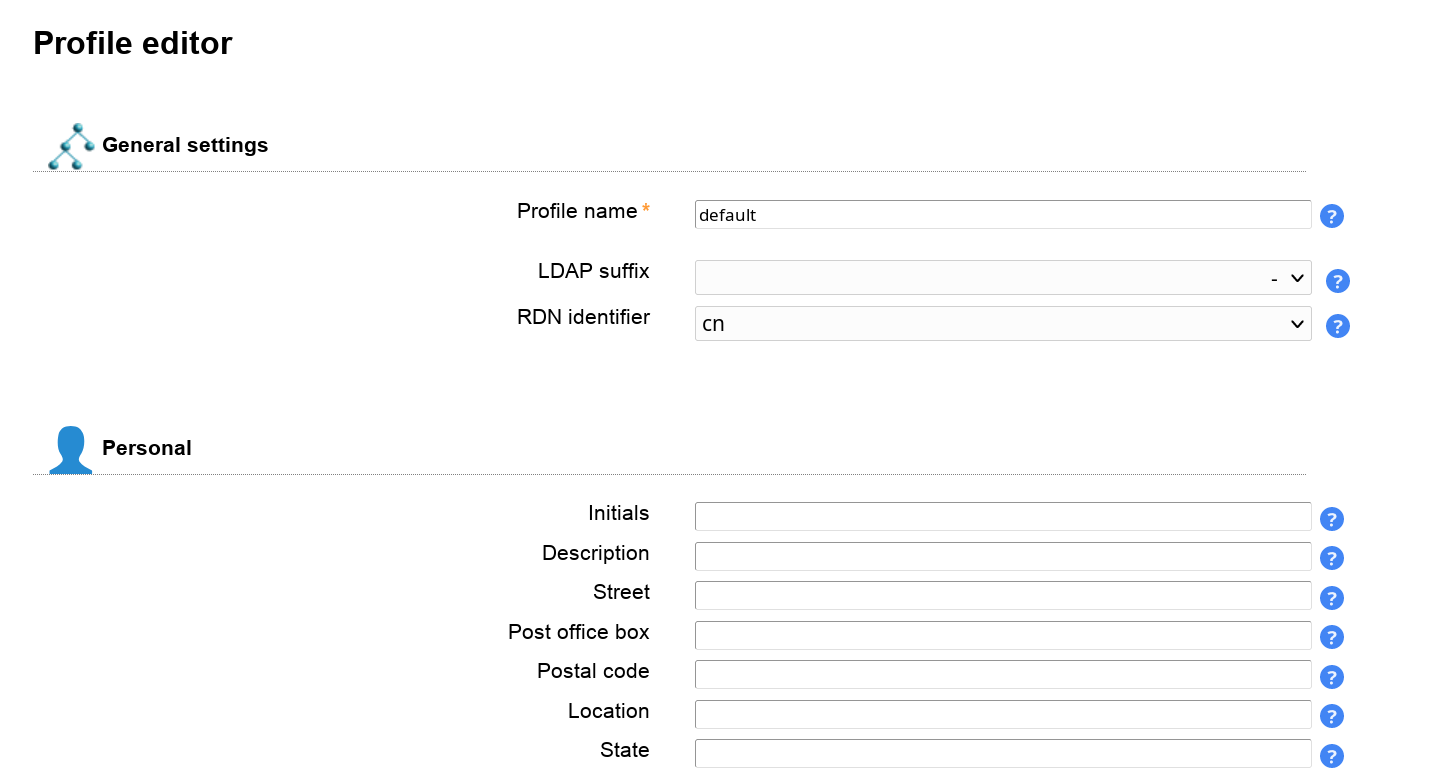Image resolution: width=1449 pixels, height=777 pixels.
Task: Click the RDN identifier help icon
Action: [1337, 326]
